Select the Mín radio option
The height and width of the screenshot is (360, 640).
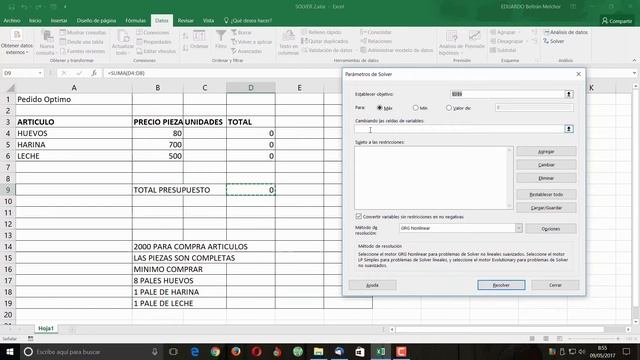(x=416, y=108)
